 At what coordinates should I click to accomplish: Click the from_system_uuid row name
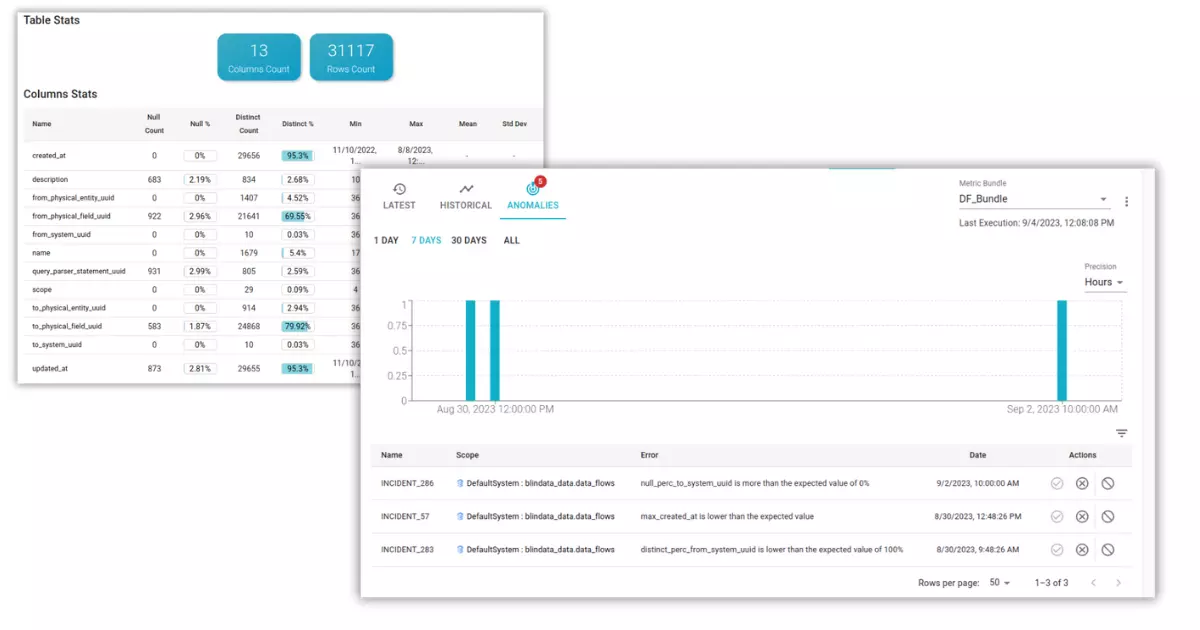(61, 234)
